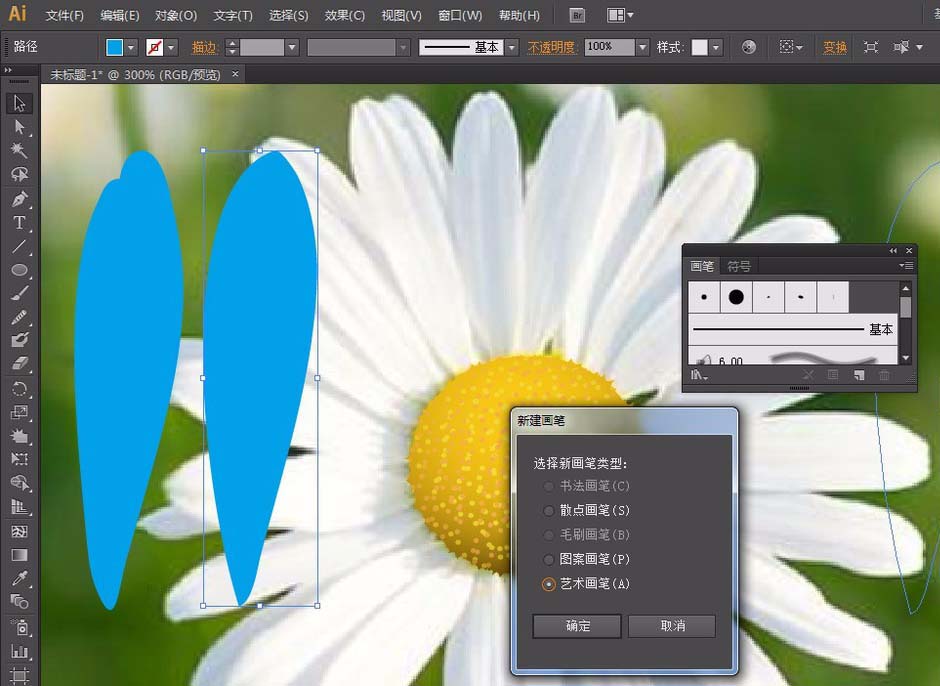Select the Line Segment tool
Viewport: 940px width, 686px height.
point(19,246)
